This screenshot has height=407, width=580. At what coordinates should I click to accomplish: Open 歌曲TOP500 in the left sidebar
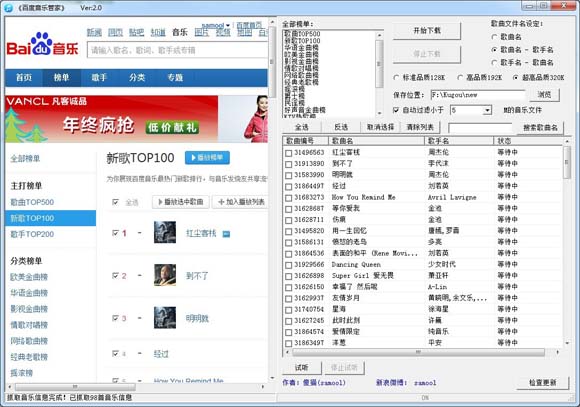[x=32, y=202]
